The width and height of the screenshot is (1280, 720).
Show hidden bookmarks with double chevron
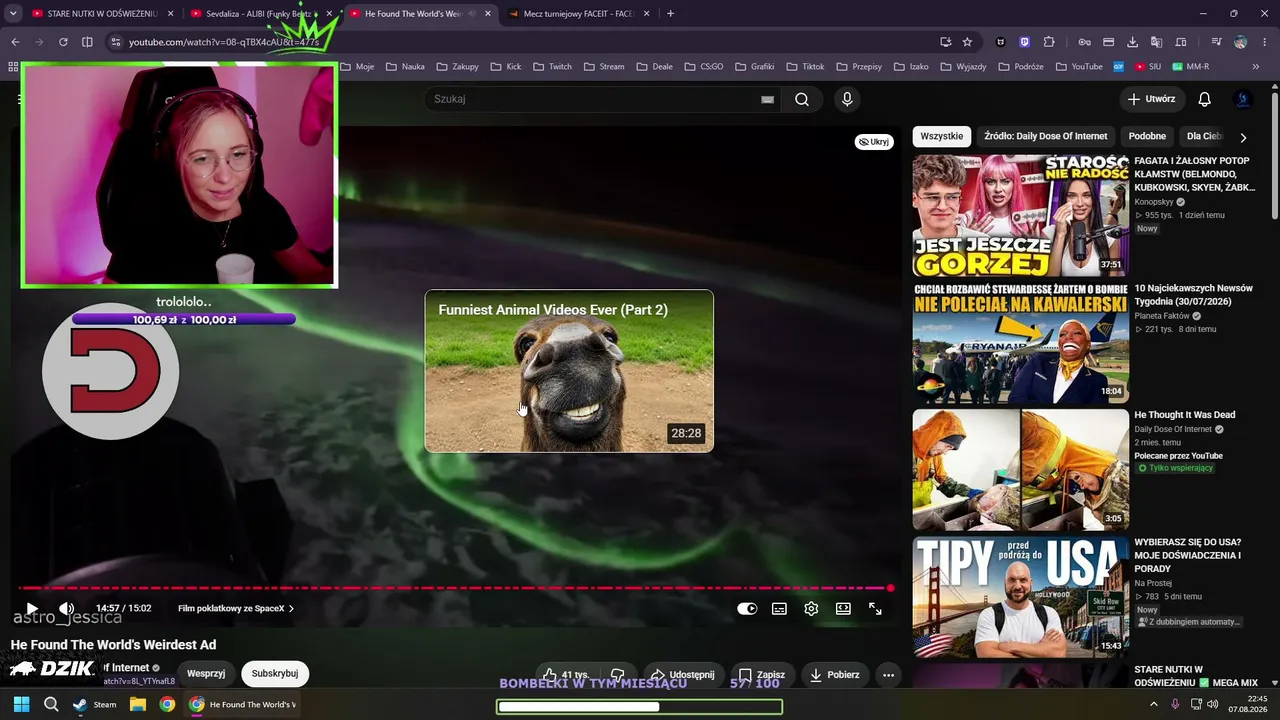point(1256,67)
